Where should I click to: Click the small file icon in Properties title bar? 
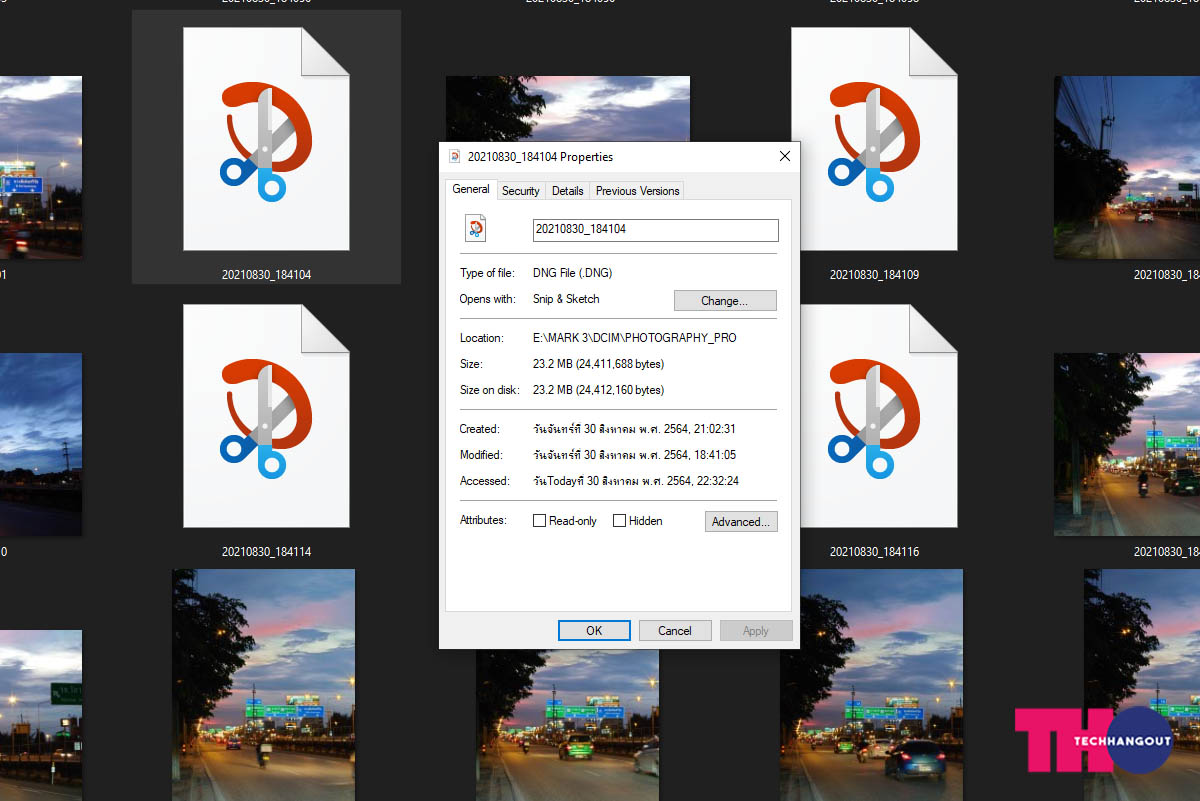[456, 156]
